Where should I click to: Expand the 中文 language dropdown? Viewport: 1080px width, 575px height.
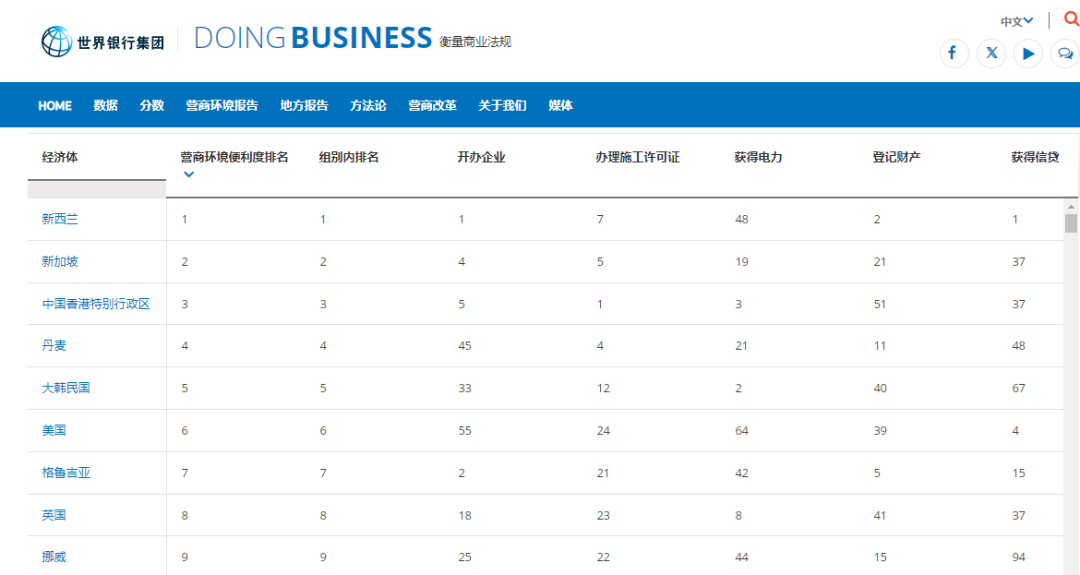(x=1017, y=21)
